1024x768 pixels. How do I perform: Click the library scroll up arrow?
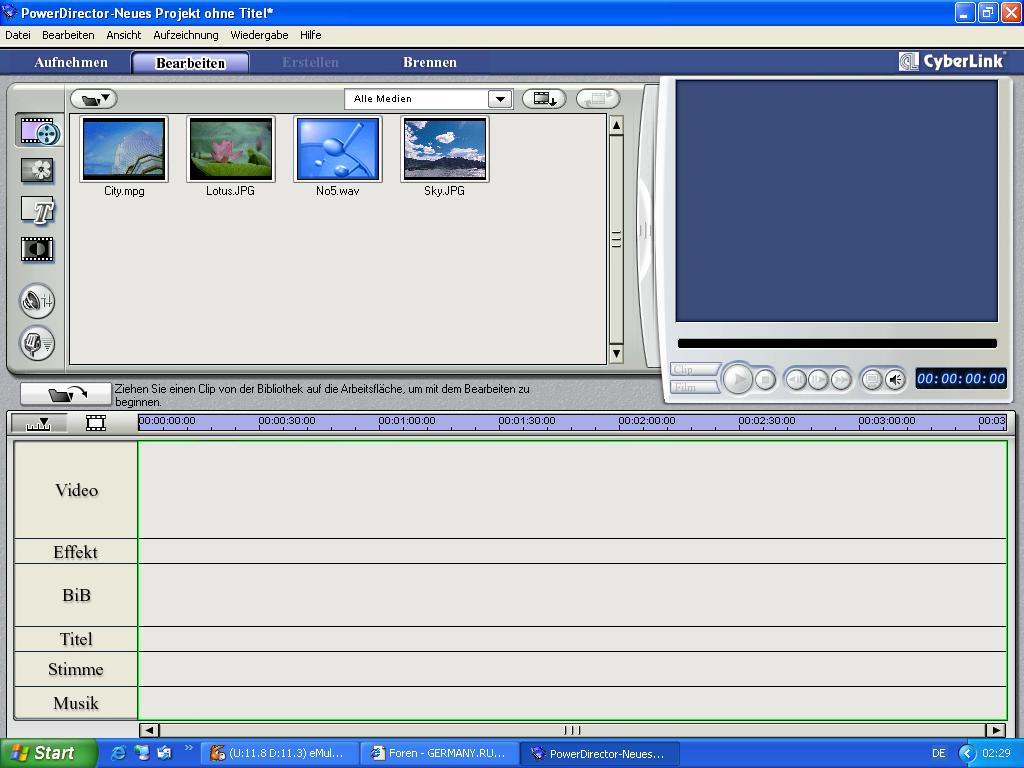[x=616, y=125]
